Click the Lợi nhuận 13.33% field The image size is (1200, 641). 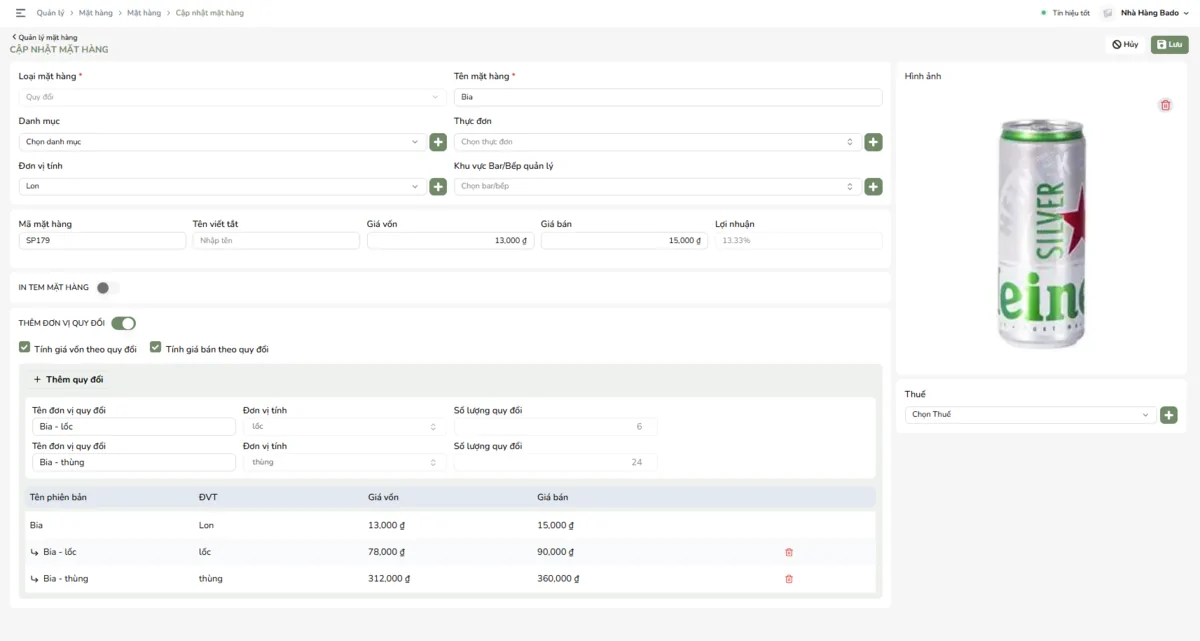pyautogui.click(x=798, y=241)
